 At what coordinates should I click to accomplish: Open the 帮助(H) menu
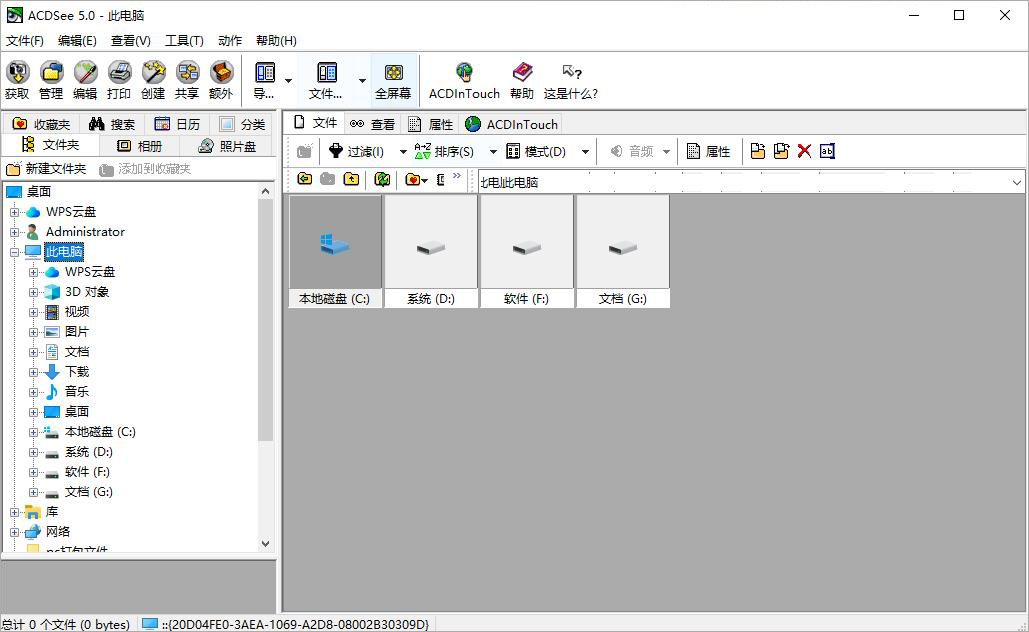coord(276,41)
